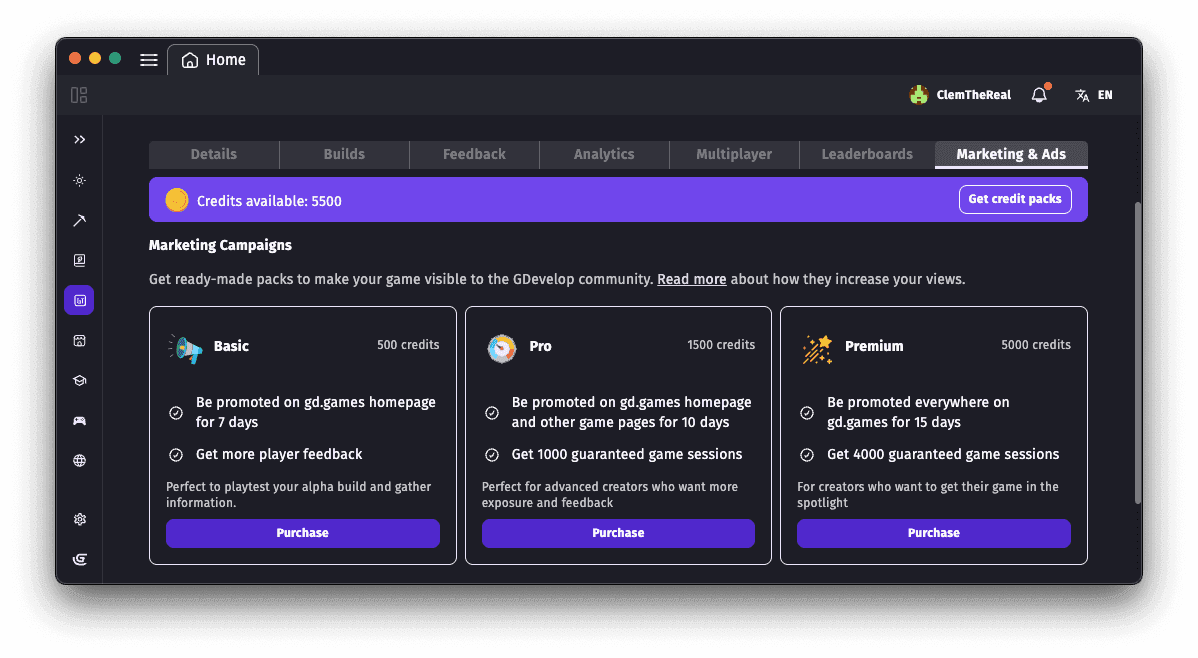Open the Community globe icon

[x=79, y=461]
